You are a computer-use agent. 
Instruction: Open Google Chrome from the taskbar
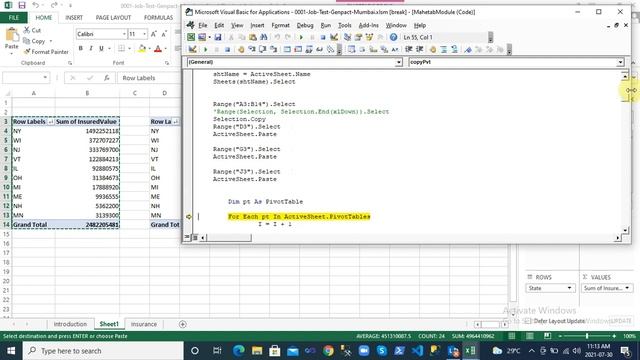click(x=328, y=351)
